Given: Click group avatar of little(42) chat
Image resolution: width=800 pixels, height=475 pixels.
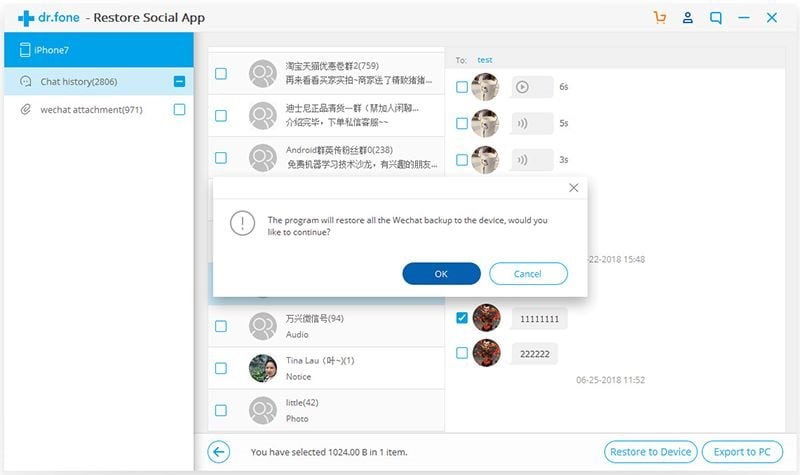Looking at the screenshot, I should point(263,410).
